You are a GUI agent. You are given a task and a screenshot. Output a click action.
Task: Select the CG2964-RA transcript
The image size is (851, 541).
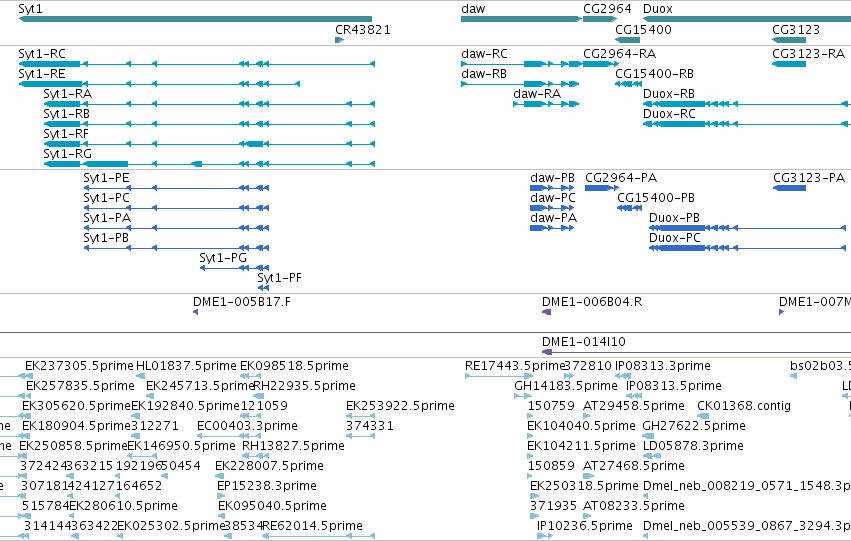(x=600, y=64)
